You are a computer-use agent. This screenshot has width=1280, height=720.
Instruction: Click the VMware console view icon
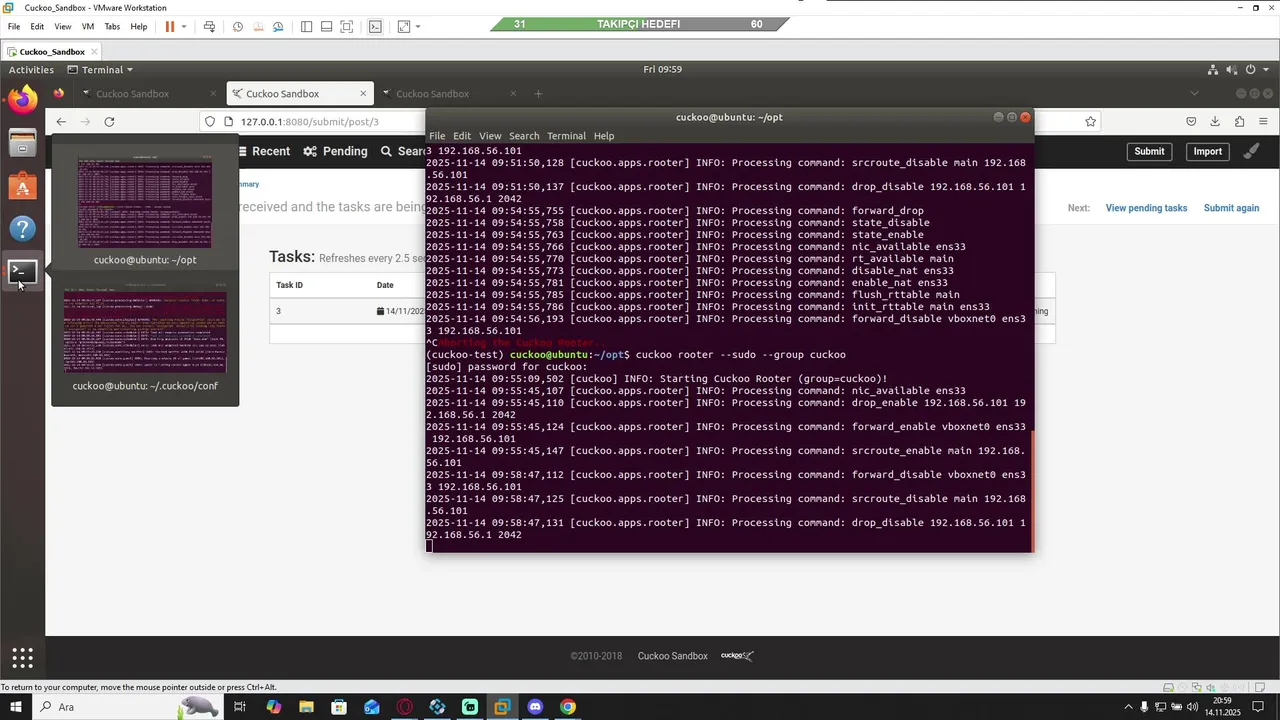(x=375, y=26)
